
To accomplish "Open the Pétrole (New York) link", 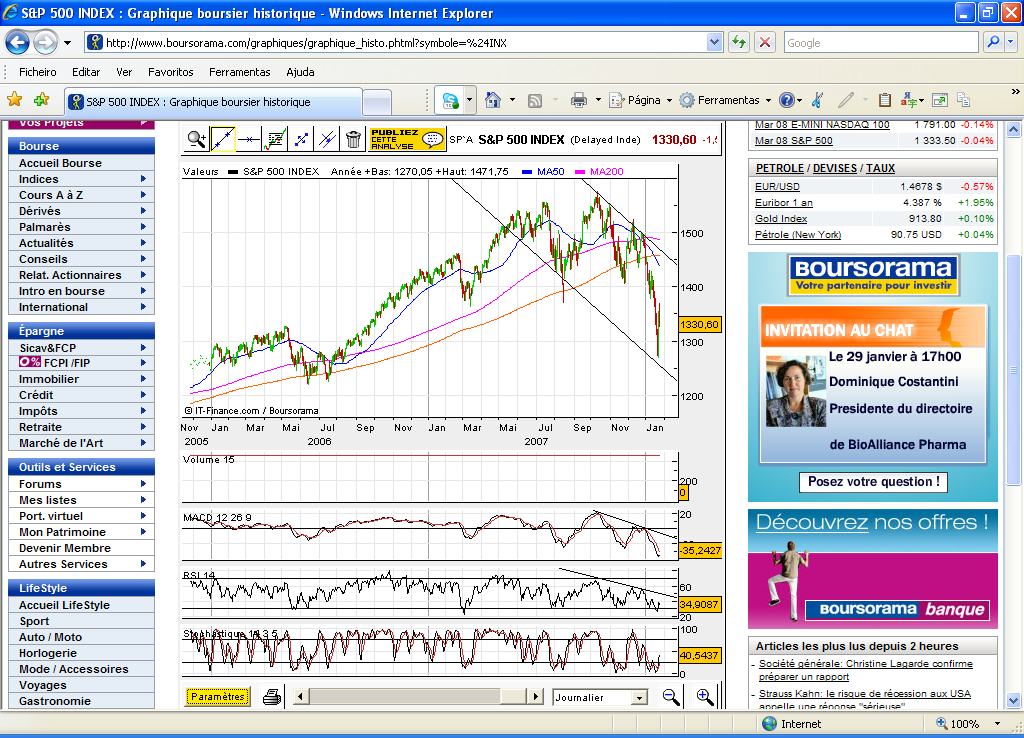I will tap(798, 234).
